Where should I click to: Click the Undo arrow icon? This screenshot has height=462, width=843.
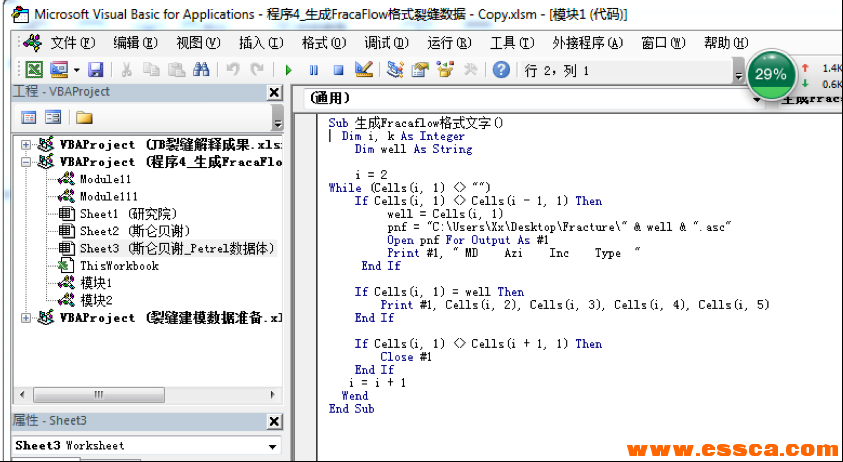click(232, 69)
